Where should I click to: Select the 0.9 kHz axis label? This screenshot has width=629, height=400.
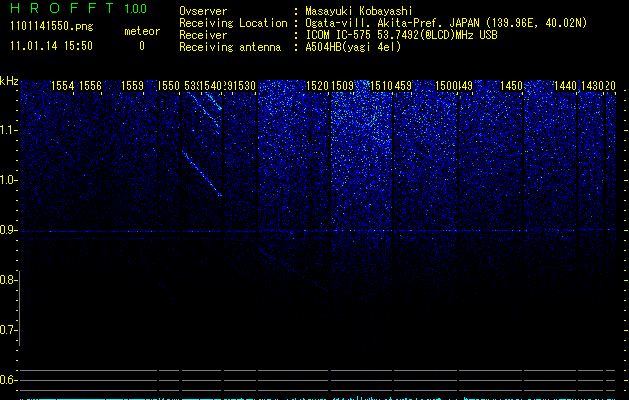tap(9, 230)
